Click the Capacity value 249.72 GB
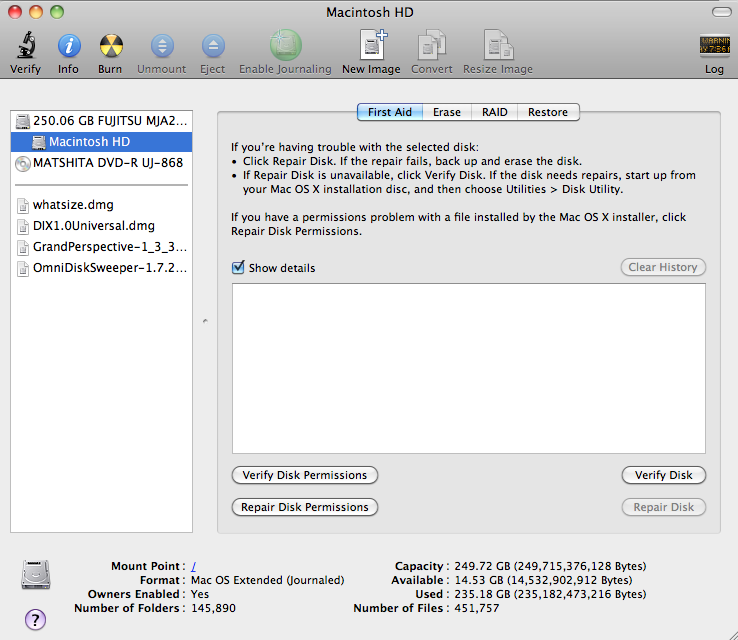The width and height of the screenshot is (738, 640). pos(550,566)
